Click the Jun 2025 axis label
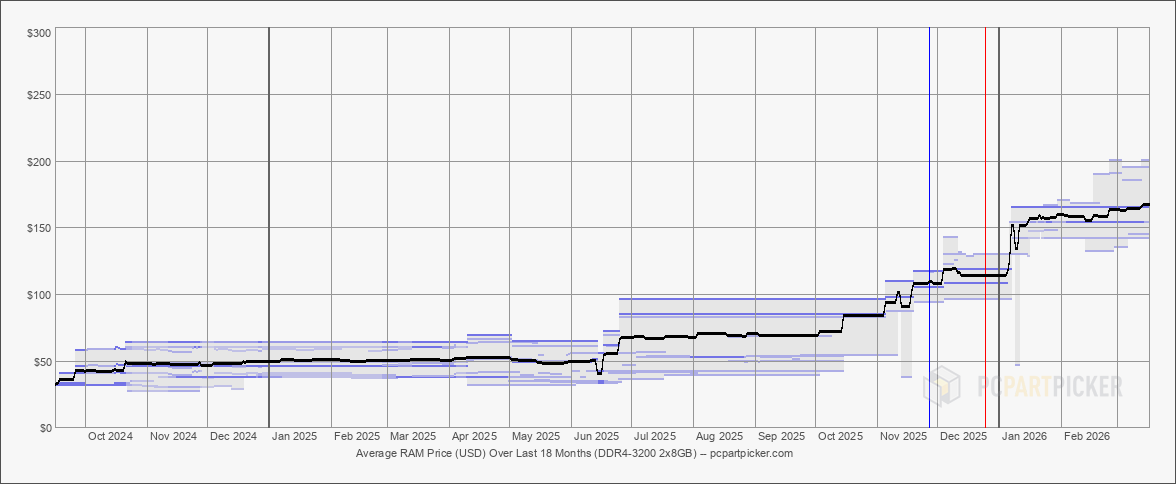The image size is (1176, 484). (x=596, y=436)
